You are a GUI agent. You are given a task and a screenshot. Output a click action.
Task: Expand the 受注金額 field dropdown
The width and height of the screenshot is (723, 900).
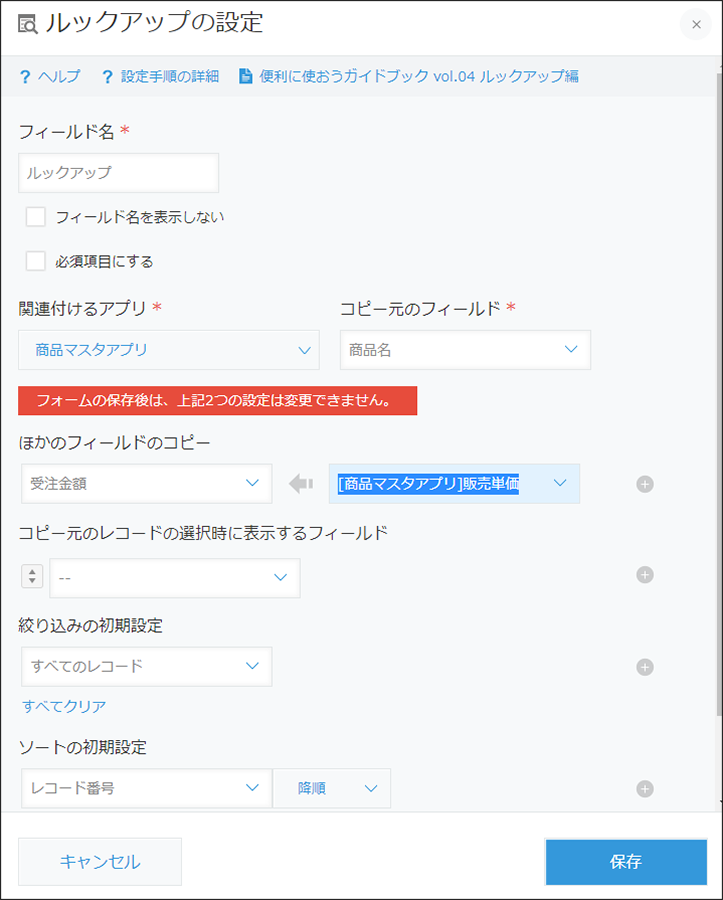click(146, 484)
